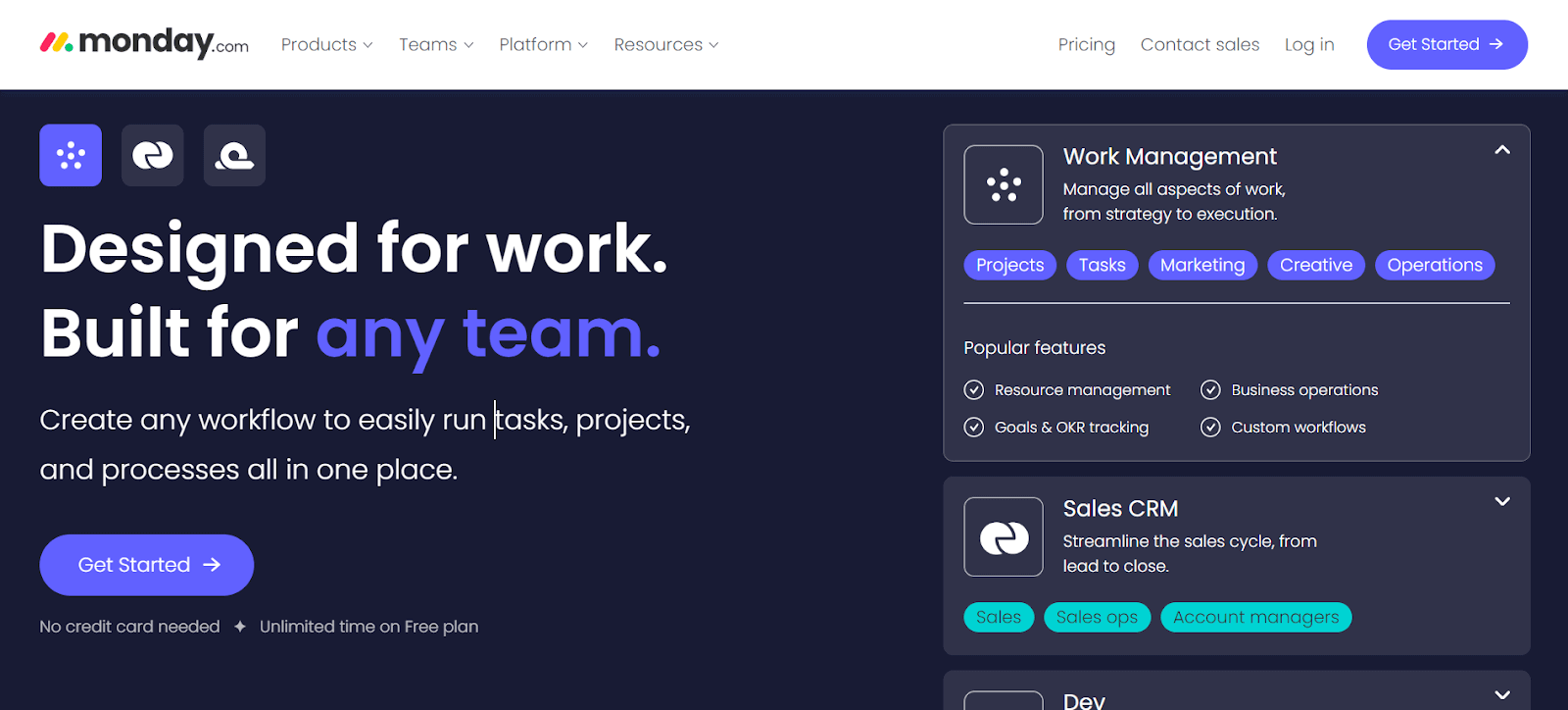Click the monday.com logo
Image resolution: width=1568 pixels, height=710 pixels.
[x=144, y=43]
